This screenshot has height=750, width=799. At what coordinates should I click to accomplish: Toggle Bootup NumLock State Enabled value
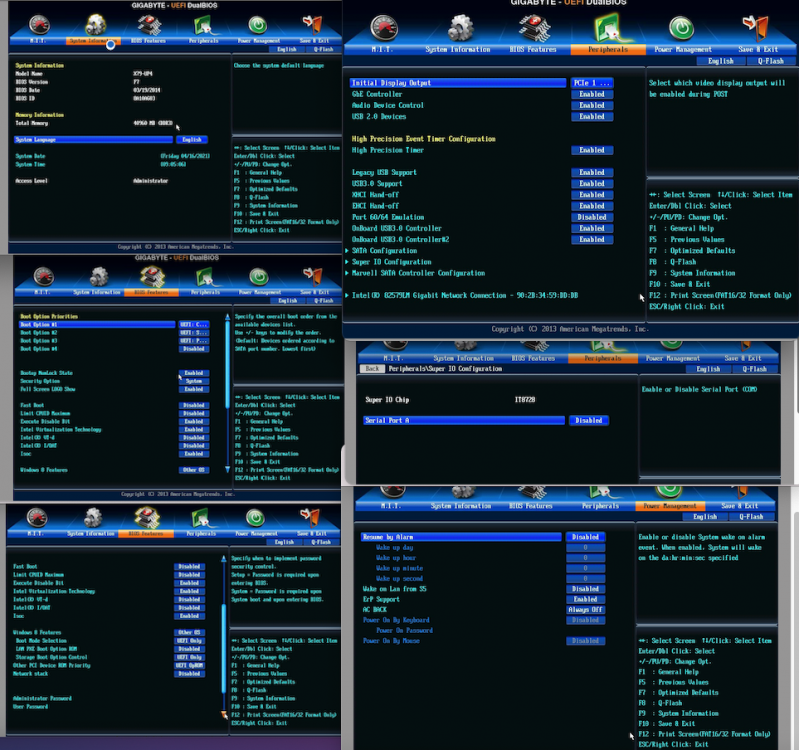(x=194, y=373)
